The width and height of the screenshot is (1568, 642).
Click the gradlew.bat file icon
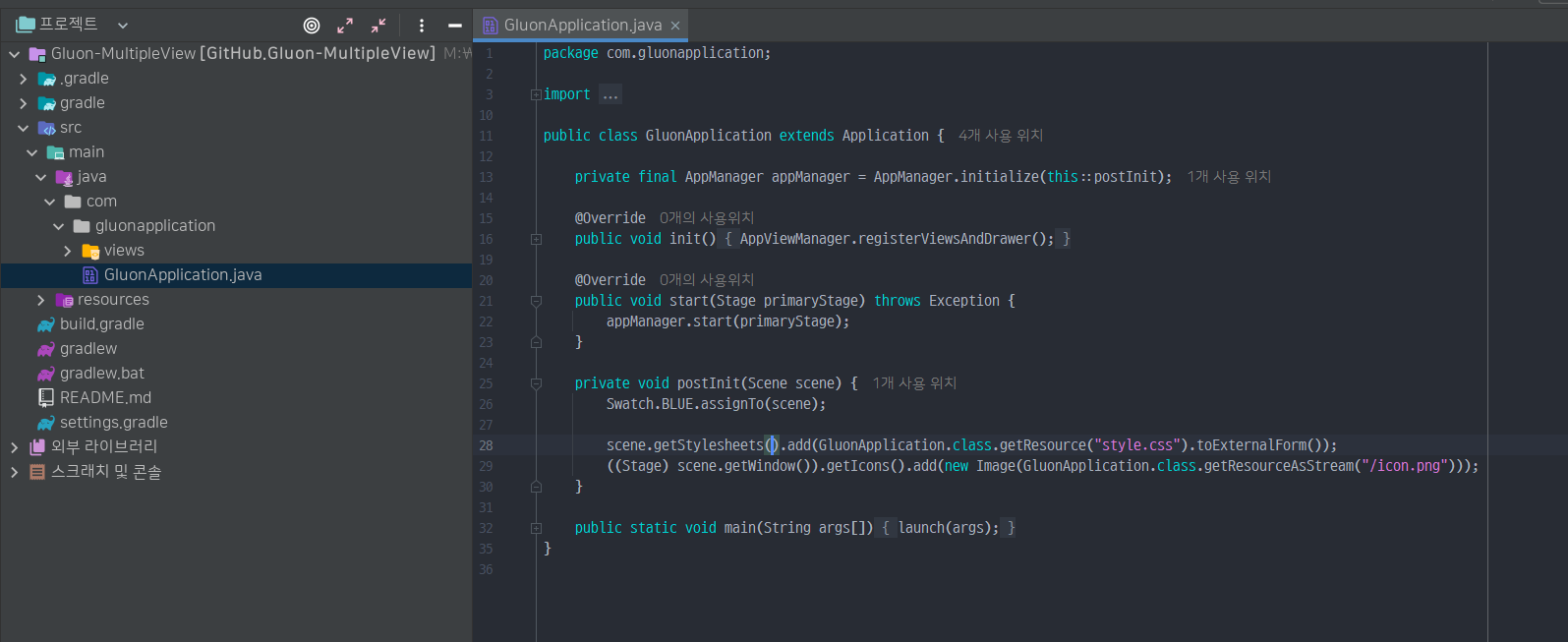(x=46, y=374)
